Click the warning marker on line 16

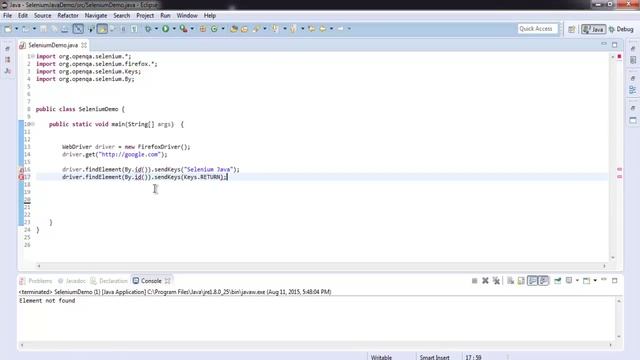coord(21,169)
